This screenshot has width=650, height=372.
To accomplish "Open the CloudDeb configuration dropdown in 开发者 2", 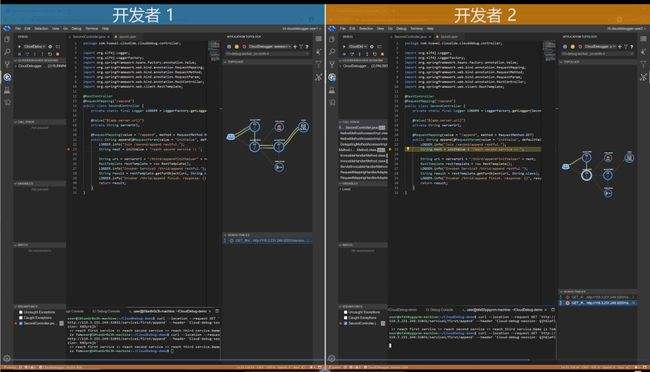I will [358, 46].
